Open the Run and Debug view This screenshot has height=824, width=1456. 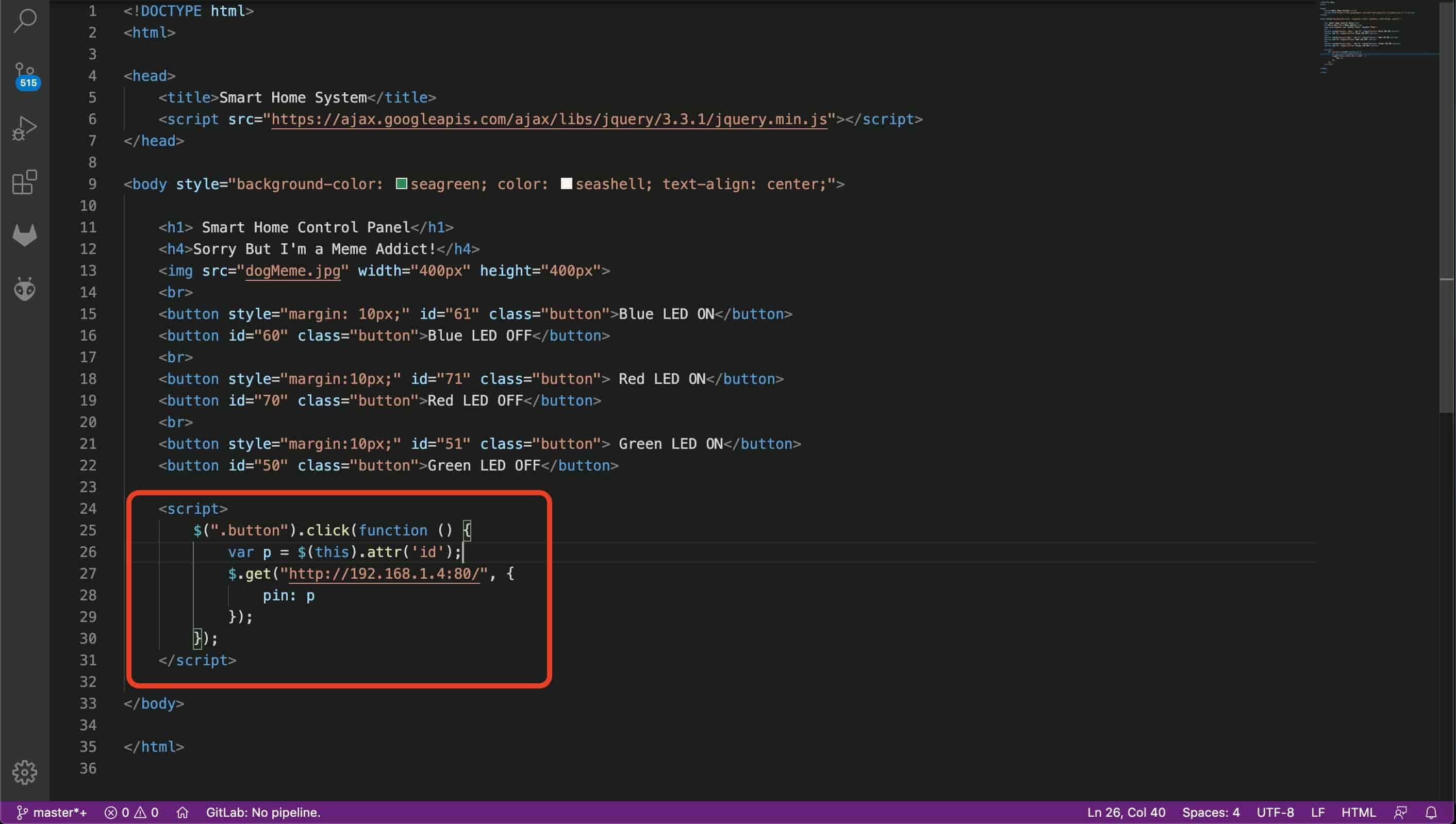[x=24, y=128]
